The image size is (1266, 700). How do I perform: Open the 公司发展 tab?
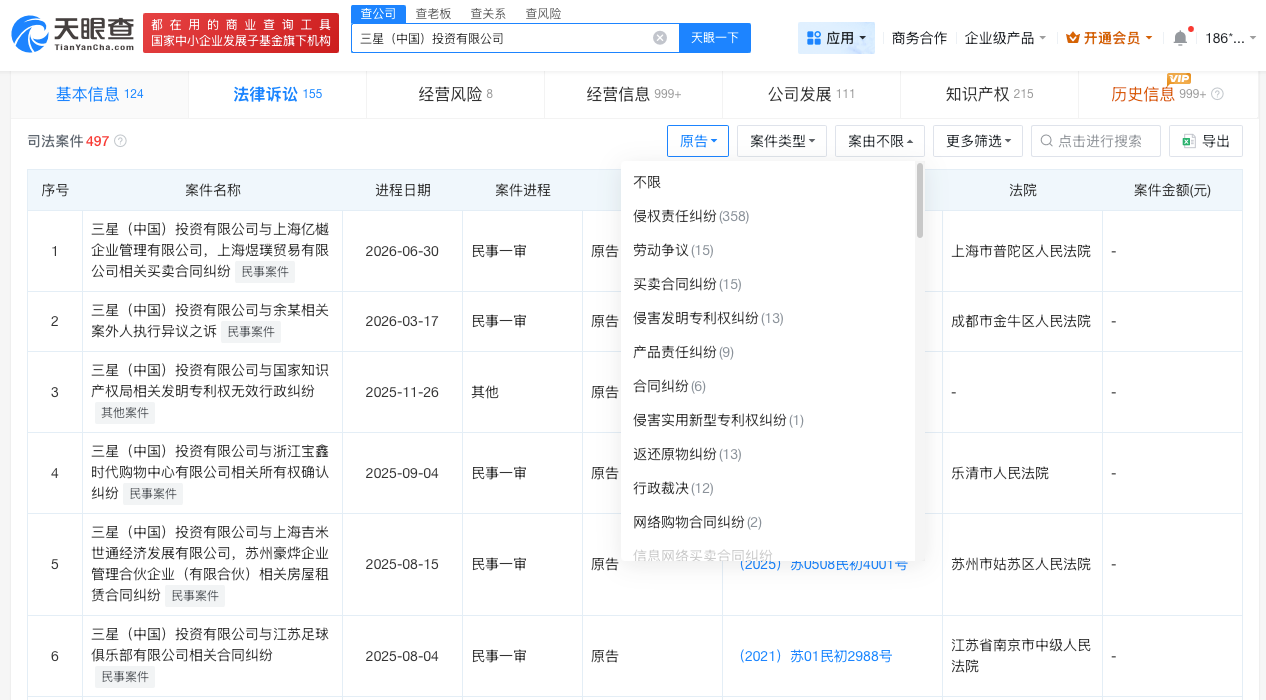(x=811, y=94)
